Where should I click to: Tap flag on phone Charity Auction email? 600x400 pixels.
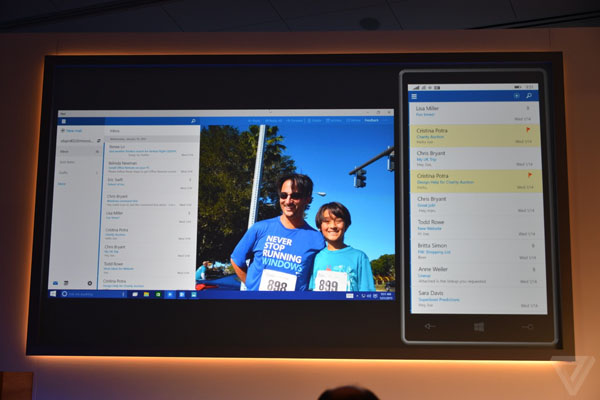click(x=528, y=130)
